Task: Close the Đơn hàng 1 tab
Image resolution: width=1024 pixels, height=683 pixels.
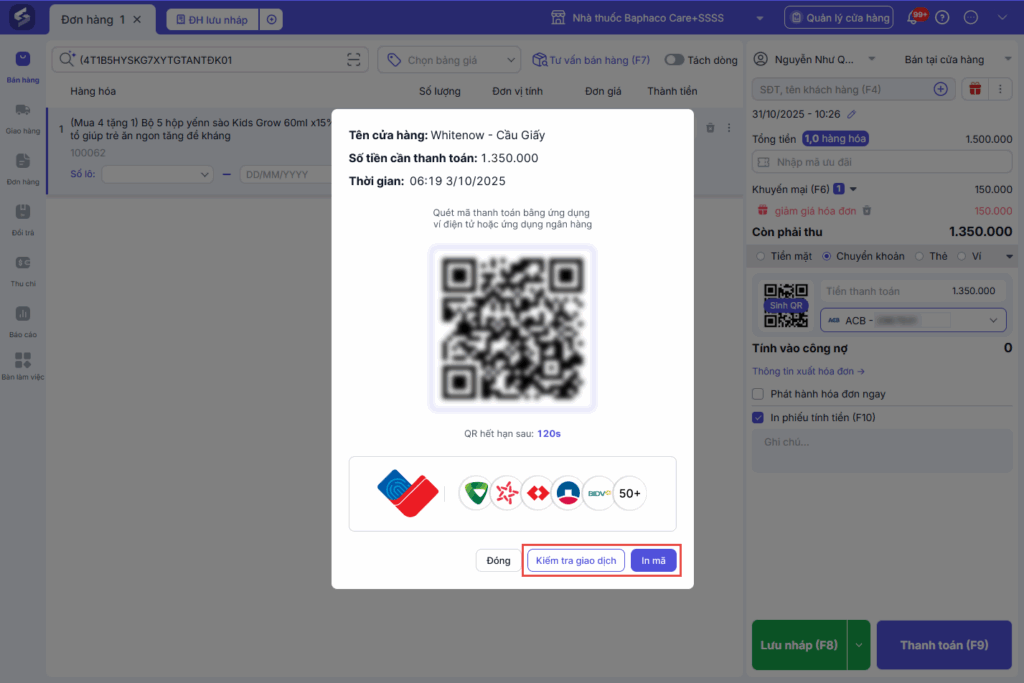Action: click(x=137, y=20)
